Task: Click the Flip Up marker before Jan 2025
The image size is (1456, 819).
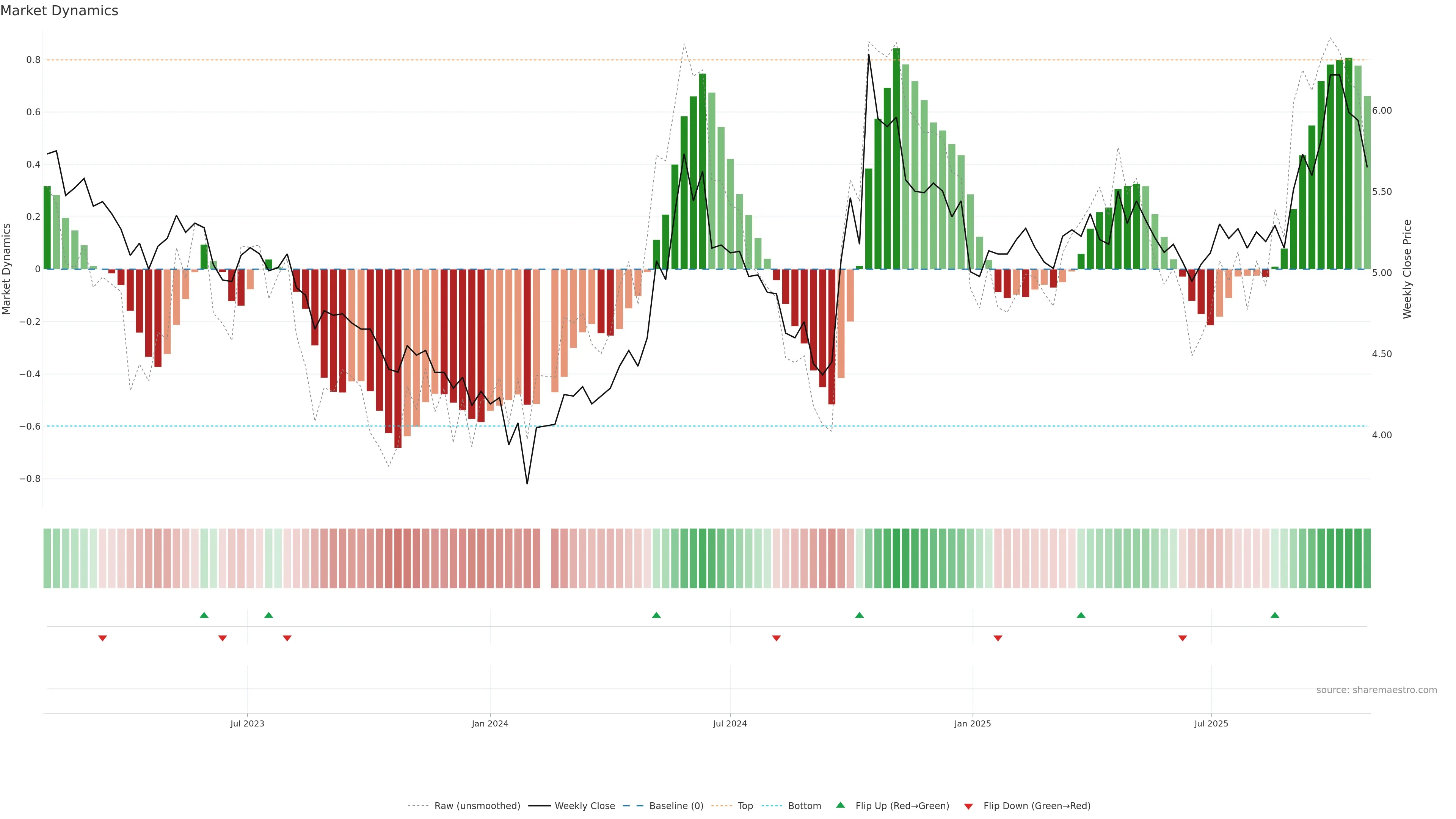Action: (x=859, y=615)
